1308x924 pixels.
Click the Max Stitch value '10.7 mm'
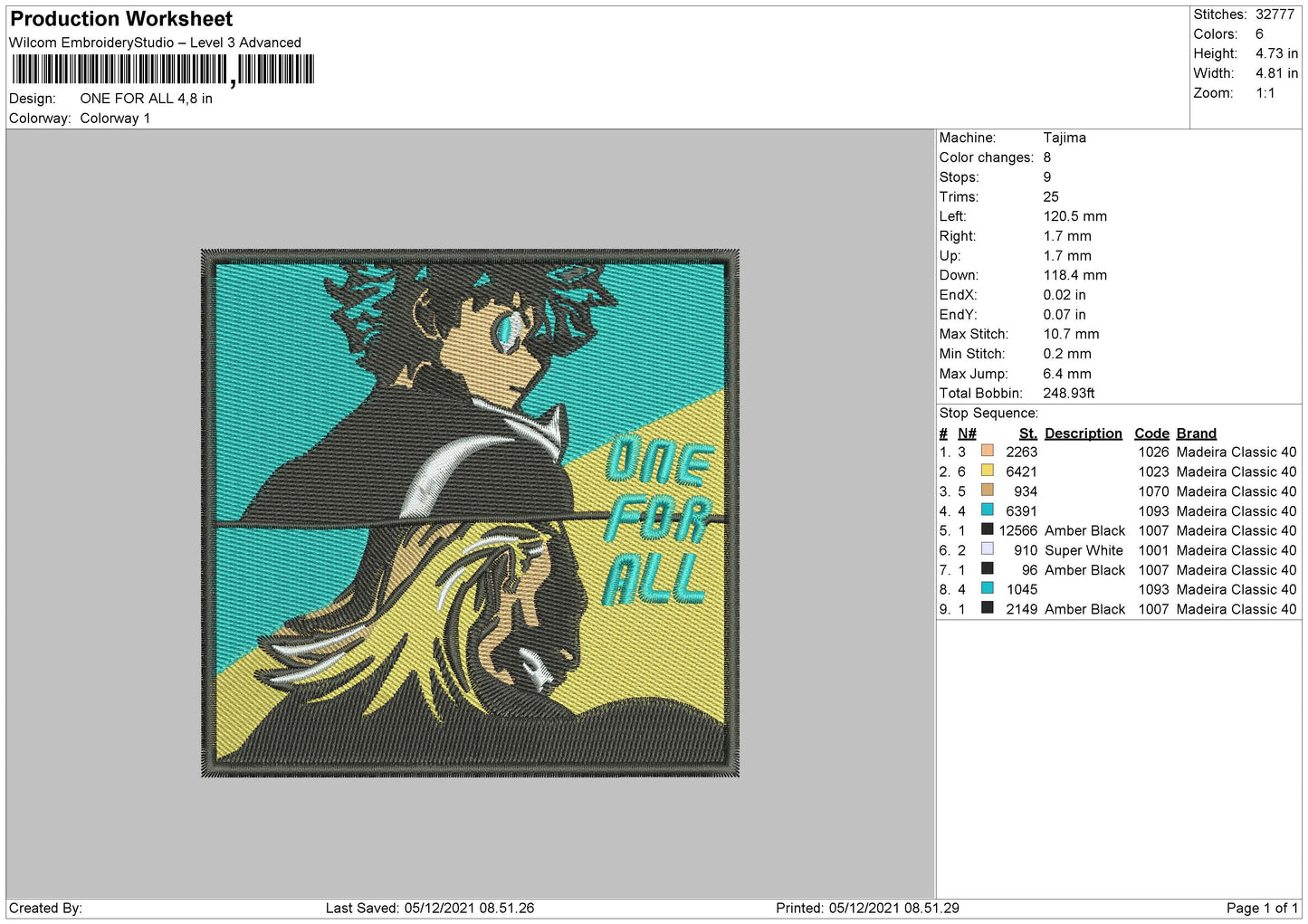[1071, 334]
